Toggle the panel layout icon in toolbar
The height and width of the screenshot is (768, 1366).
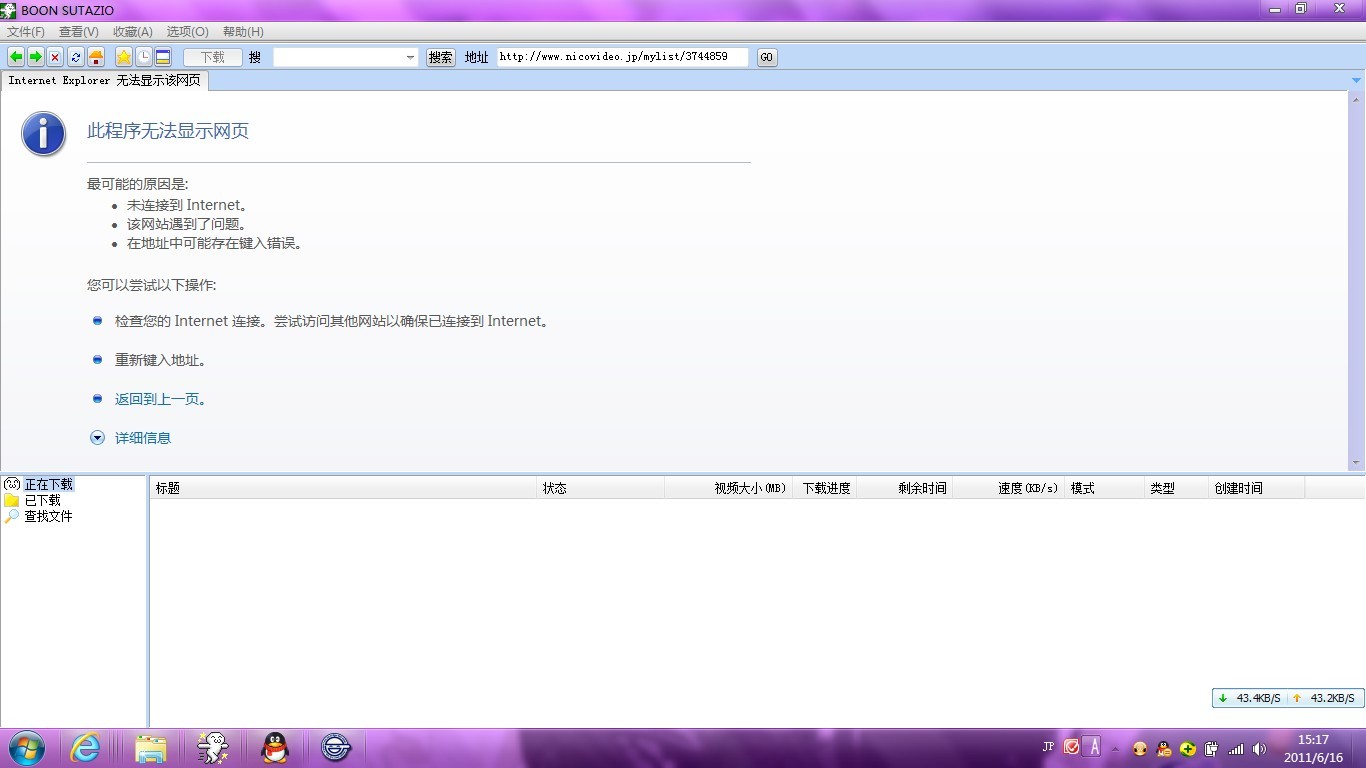click(x=163, y=57)
